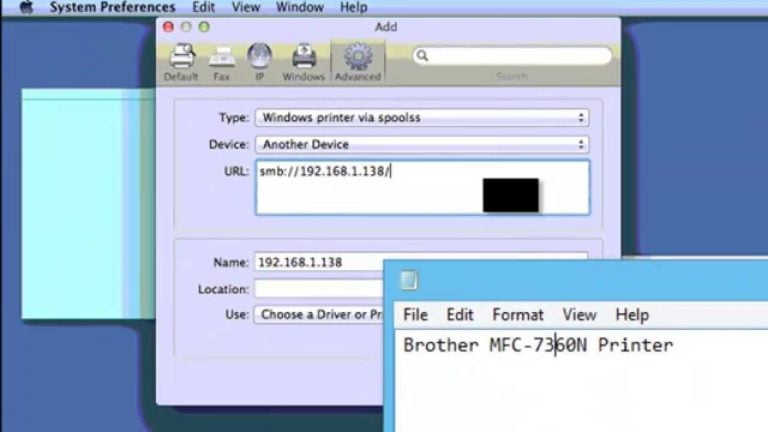Viewport: 768px width, 432px height.
Task: Select the Advanced gear toolbar icon
Action: [358, 62]
